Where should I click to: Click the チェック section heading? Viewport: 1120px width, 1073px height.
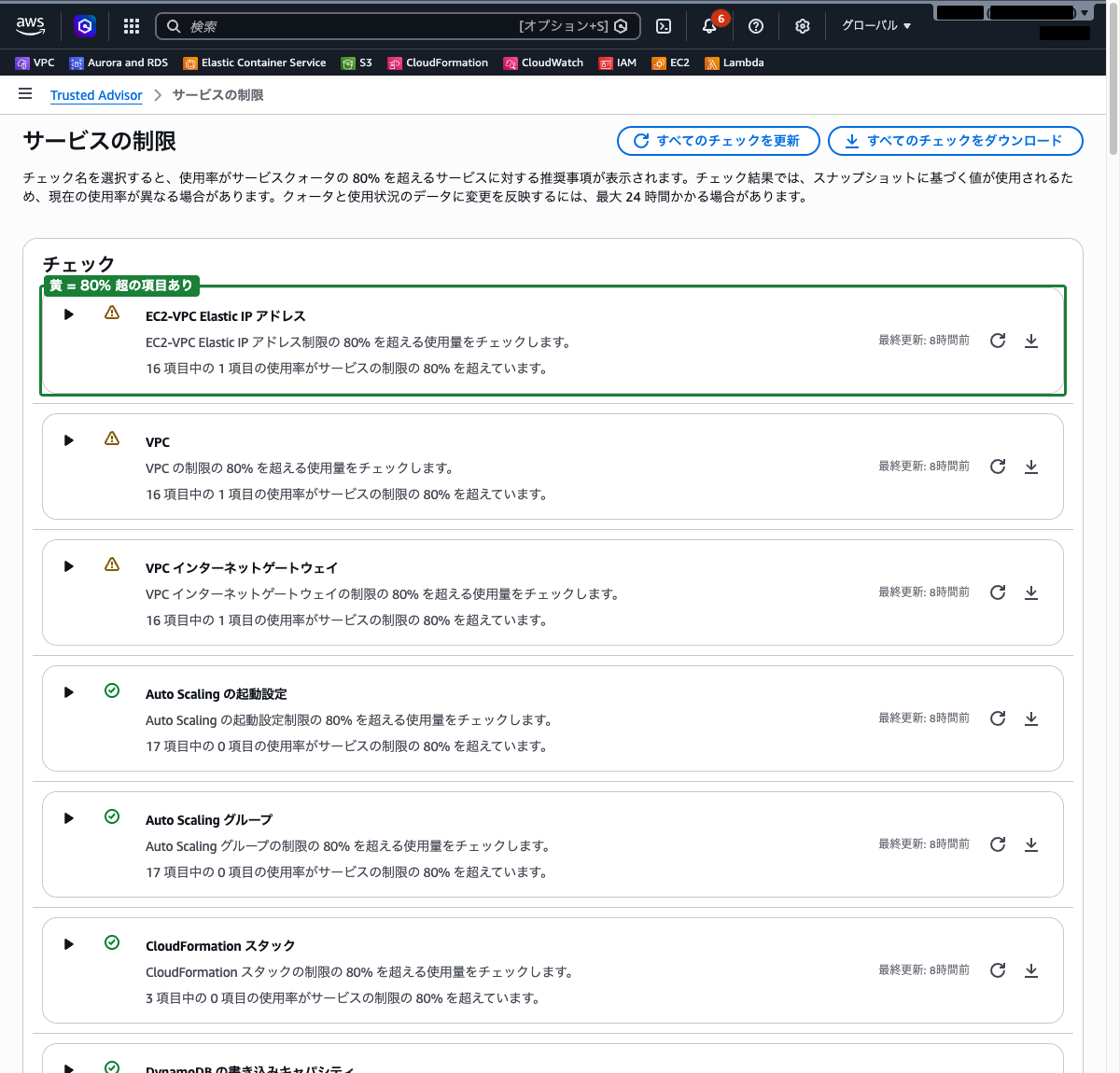78,264
